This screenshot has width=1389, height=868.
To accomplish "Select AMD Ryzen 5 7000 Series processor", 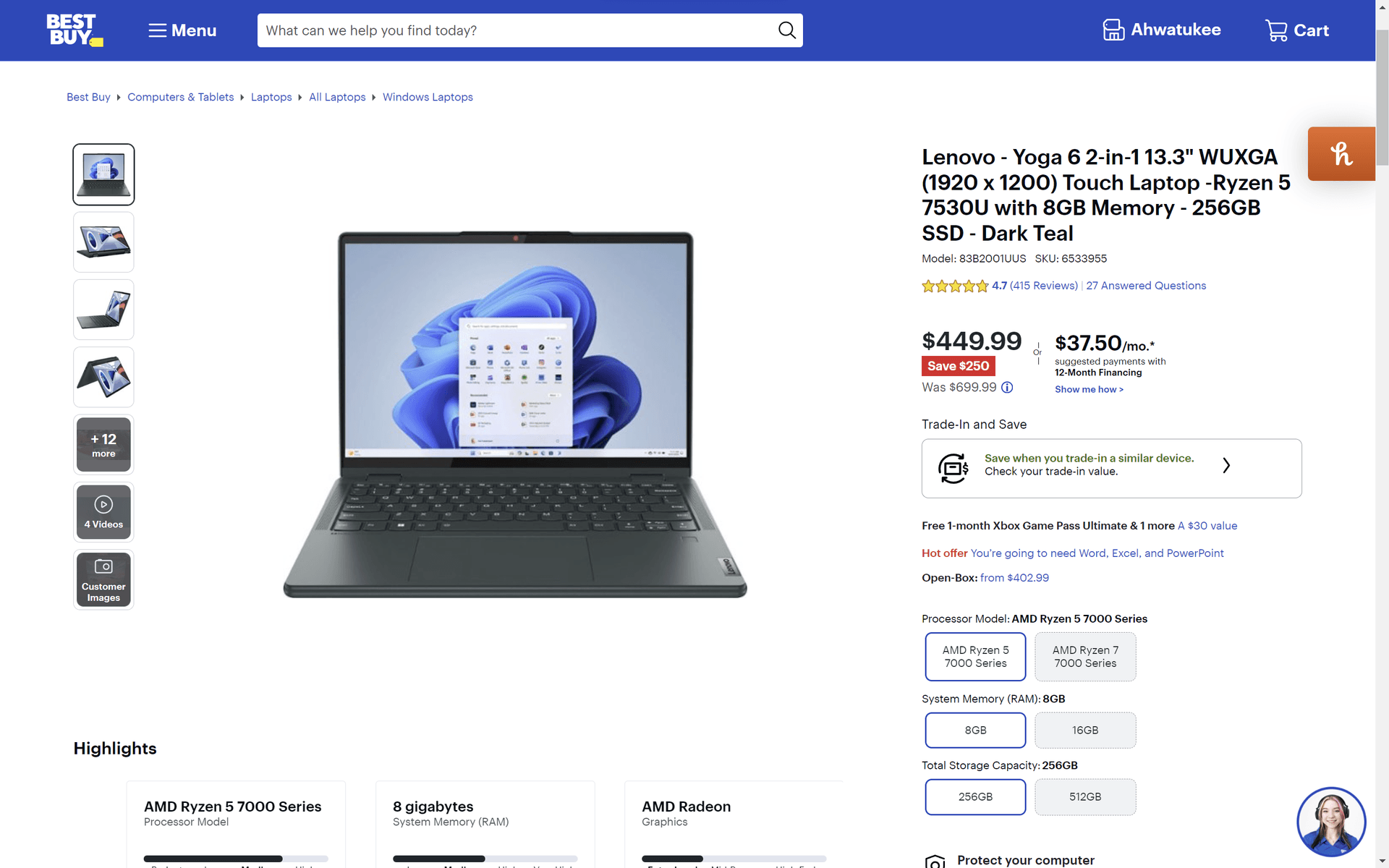I will 975,656.
